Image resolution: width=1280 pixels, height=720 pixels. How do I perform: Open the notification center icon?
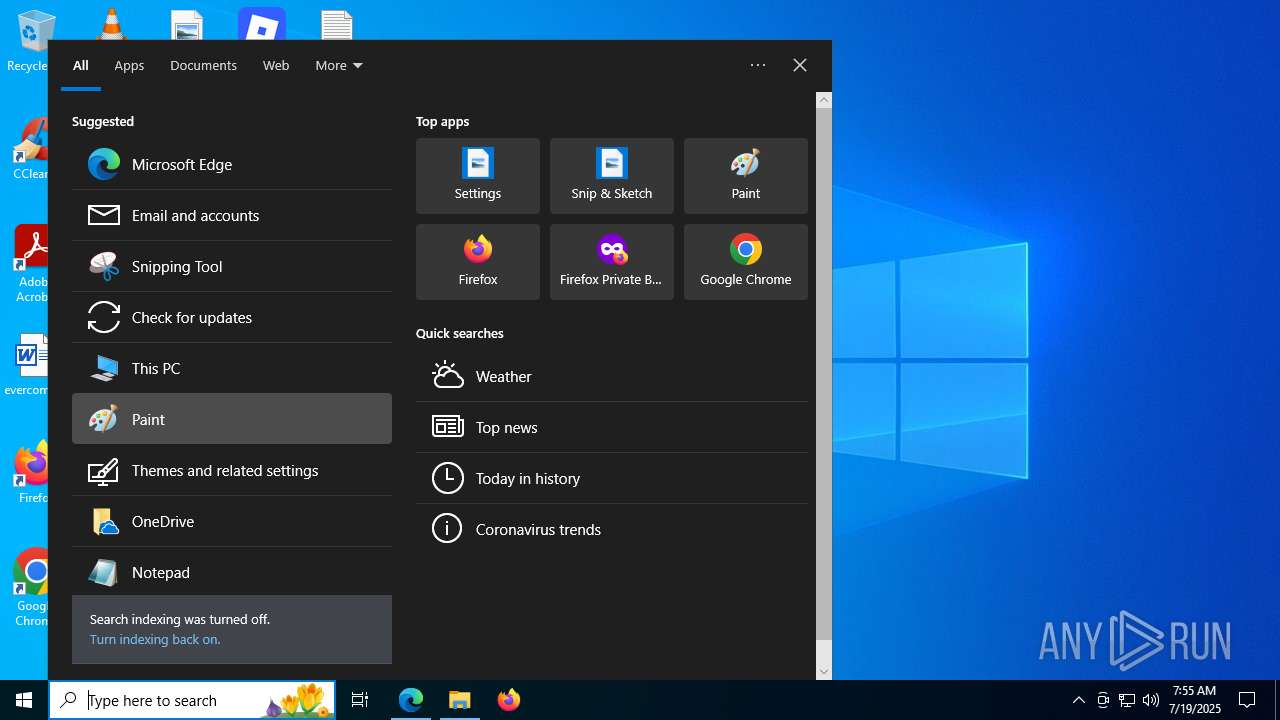(x=1247, y=700)
